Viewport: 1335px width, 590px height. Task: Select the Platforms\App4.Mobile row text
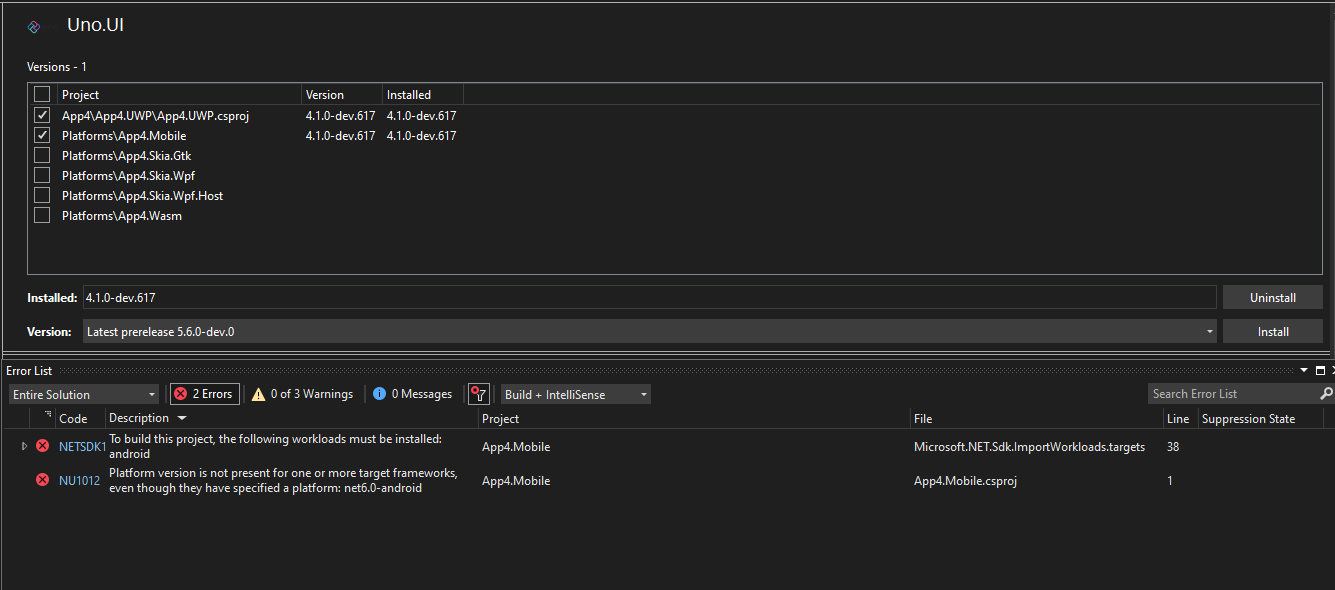click(x=124, y=136)
